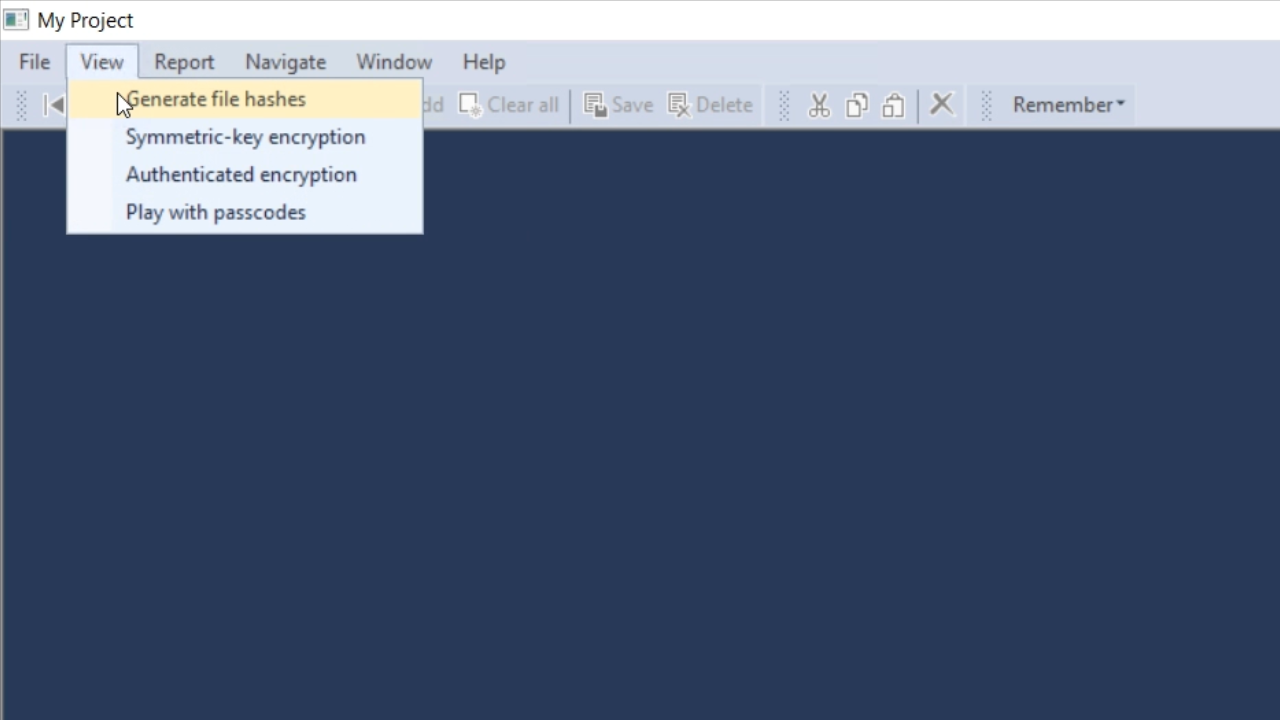Open the Window menu
The height and width of the screenshot is (720, 1280).
[394, 62]
